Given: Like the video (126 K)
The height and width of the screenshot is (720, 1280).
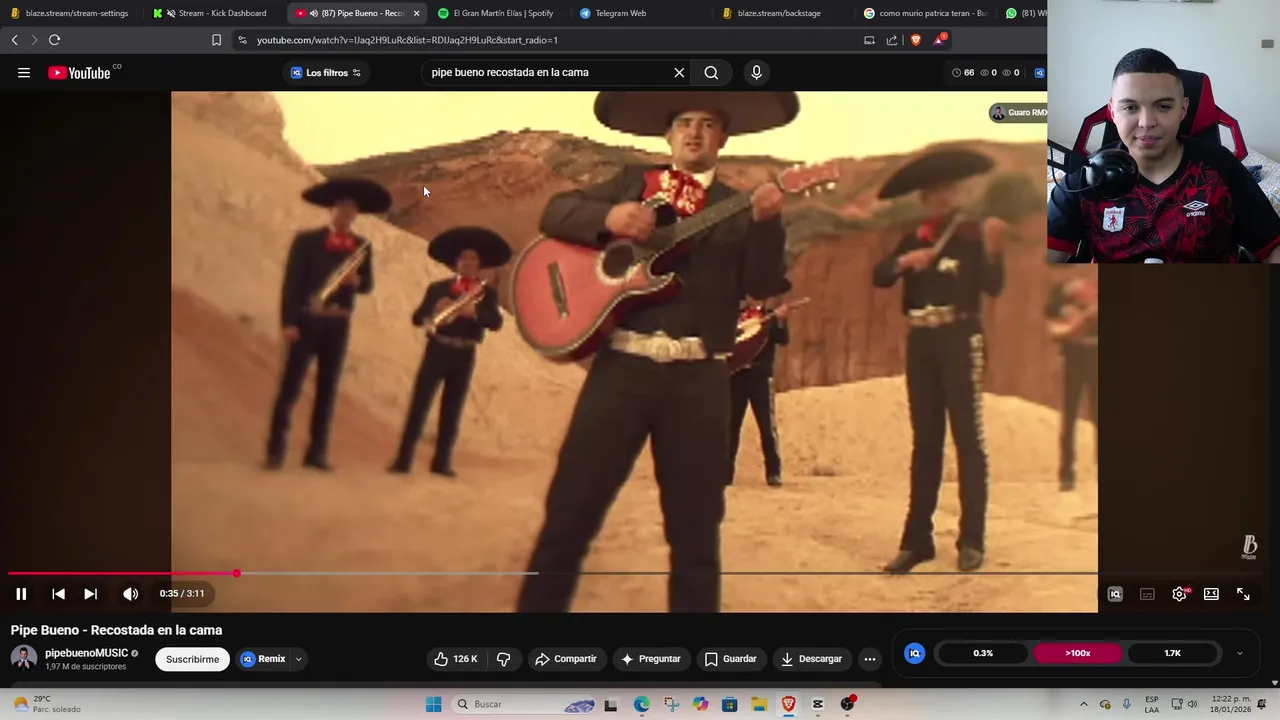Looking at the screenshot, I should pos(455,659).
